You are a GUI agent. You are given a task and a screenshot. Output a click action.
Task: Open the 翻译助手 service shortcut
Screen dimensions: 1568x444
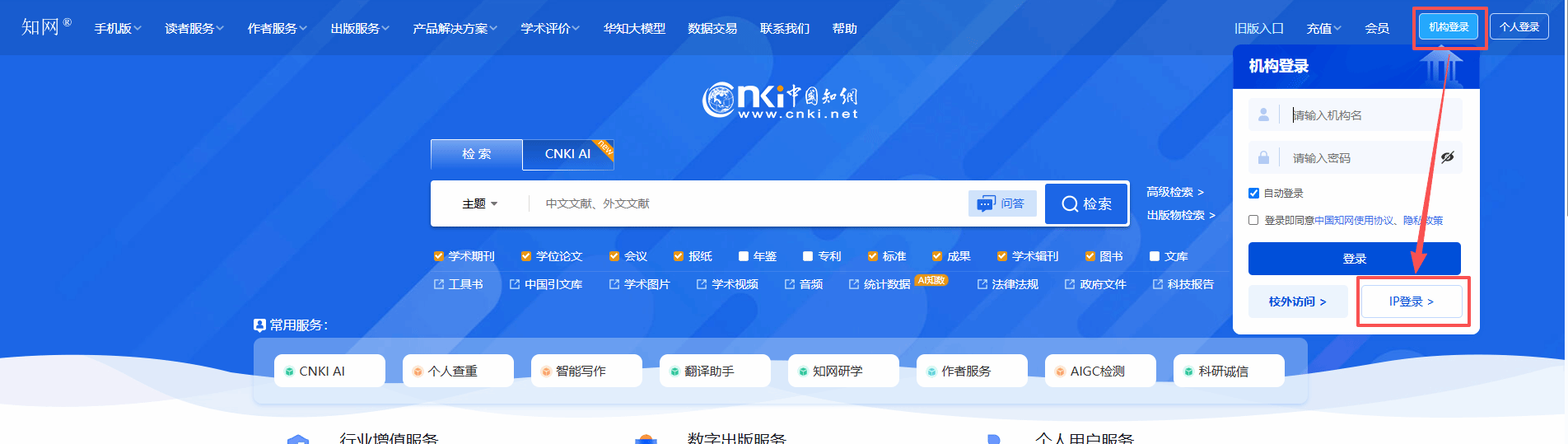tap(715, 371)
